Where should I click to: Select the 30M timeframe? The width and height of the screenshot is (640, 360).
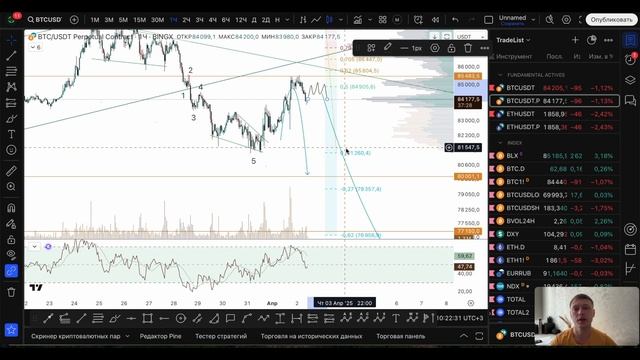tap(157, 20)
